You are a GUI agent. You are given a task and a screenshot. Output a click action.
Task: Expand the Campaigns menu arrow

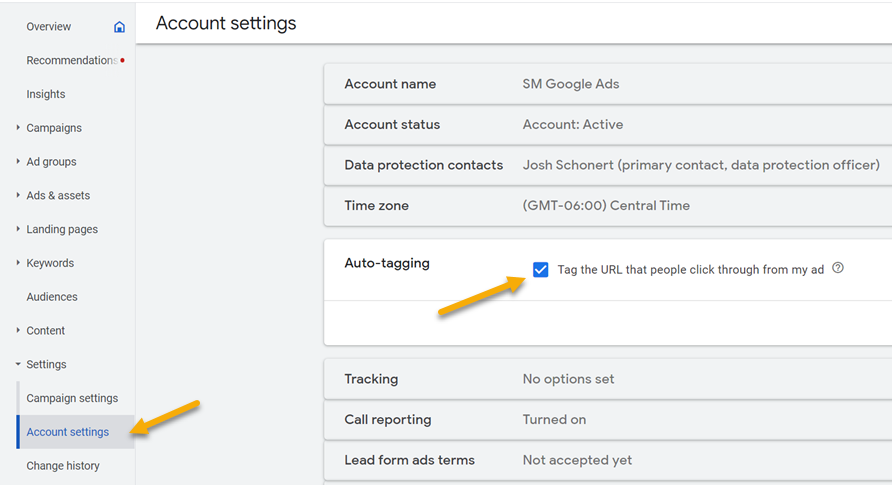[18, 128]
